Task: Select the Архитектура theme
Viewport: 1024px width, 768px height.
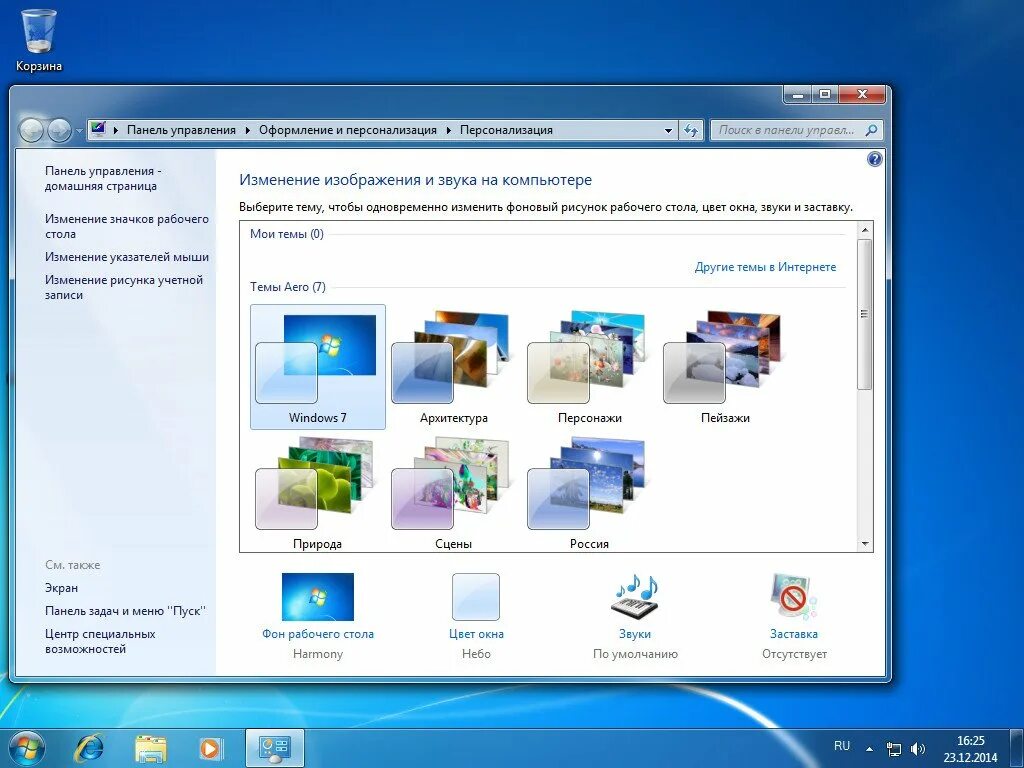Action: coord(453,366)
